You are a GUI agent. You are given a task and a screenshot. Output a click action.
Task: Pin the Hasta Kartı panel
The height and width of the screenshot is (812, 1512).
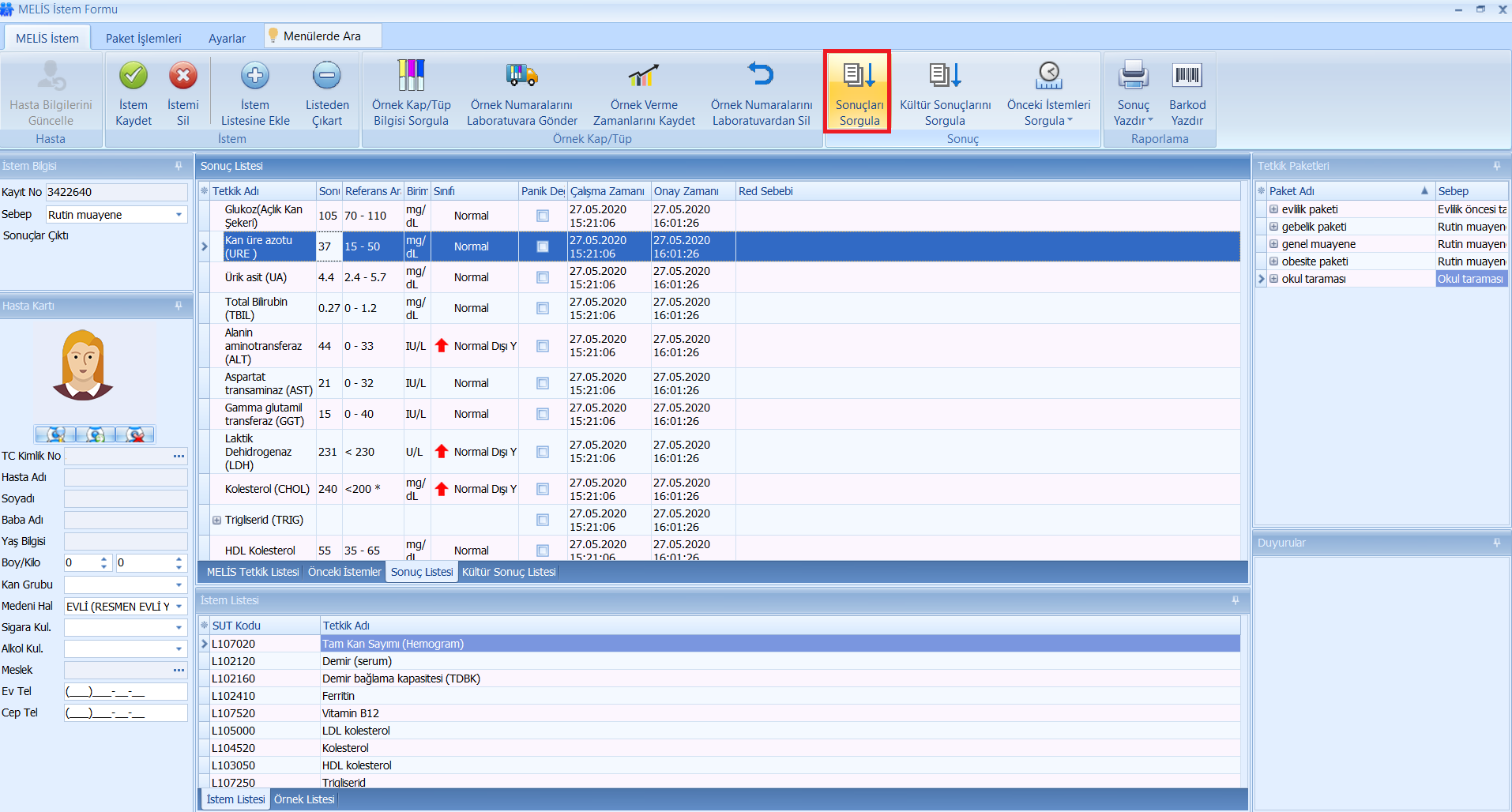point(179,306)
